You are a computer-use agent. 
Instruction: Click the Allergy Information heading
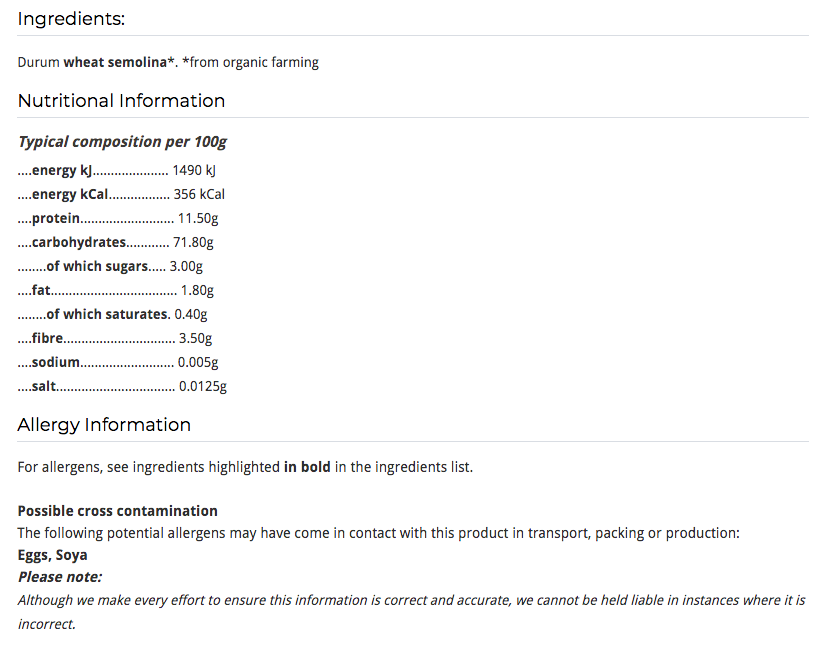tap(104, 425)
